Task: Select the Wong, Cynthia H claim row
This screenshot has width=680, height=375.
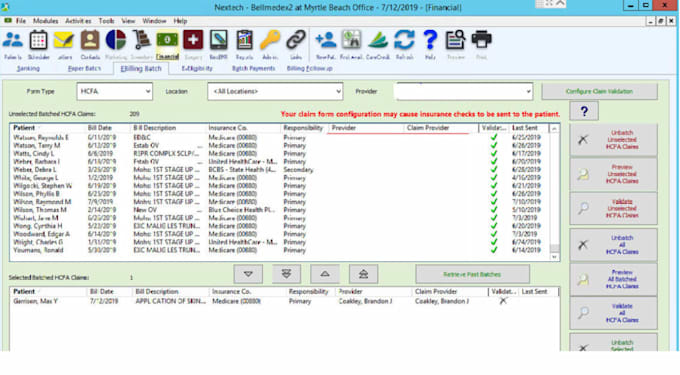Action: [280, 226]
